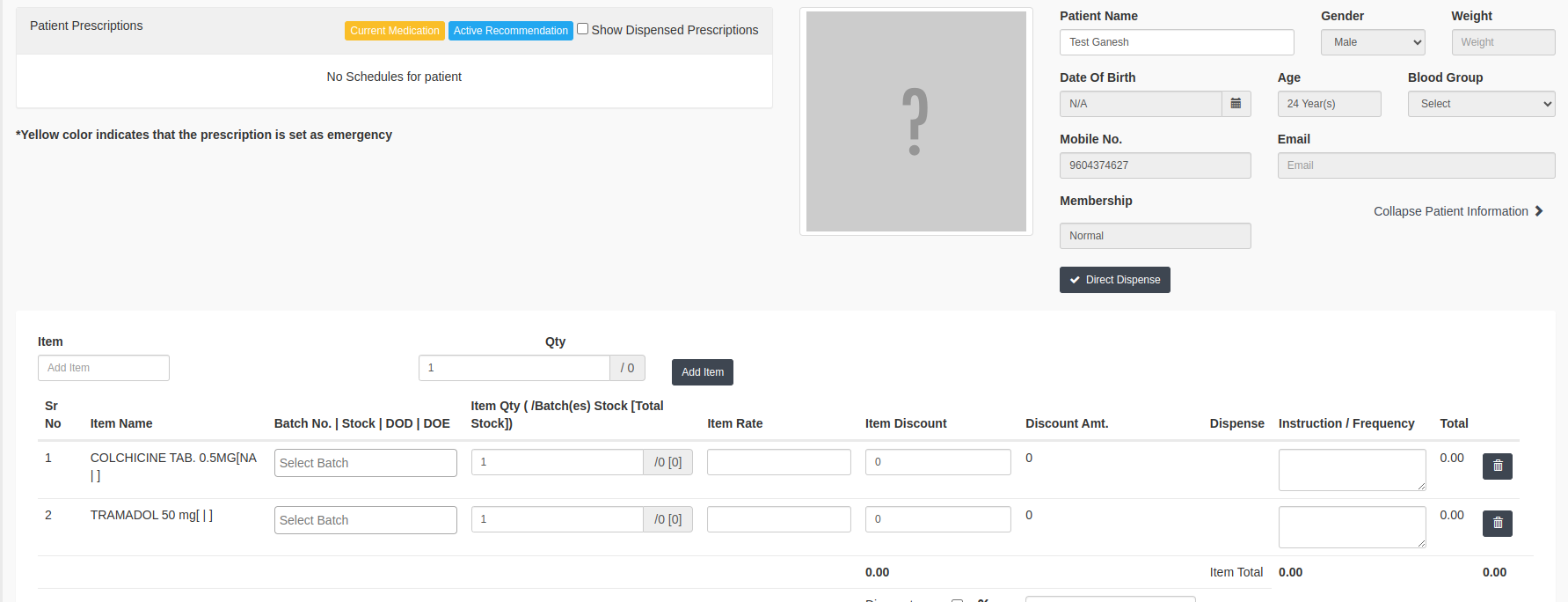Delete the COLCHICINE TAB row with trash icon
The width and height of the screenshot is (1568, 602).
click(1497, 466)
